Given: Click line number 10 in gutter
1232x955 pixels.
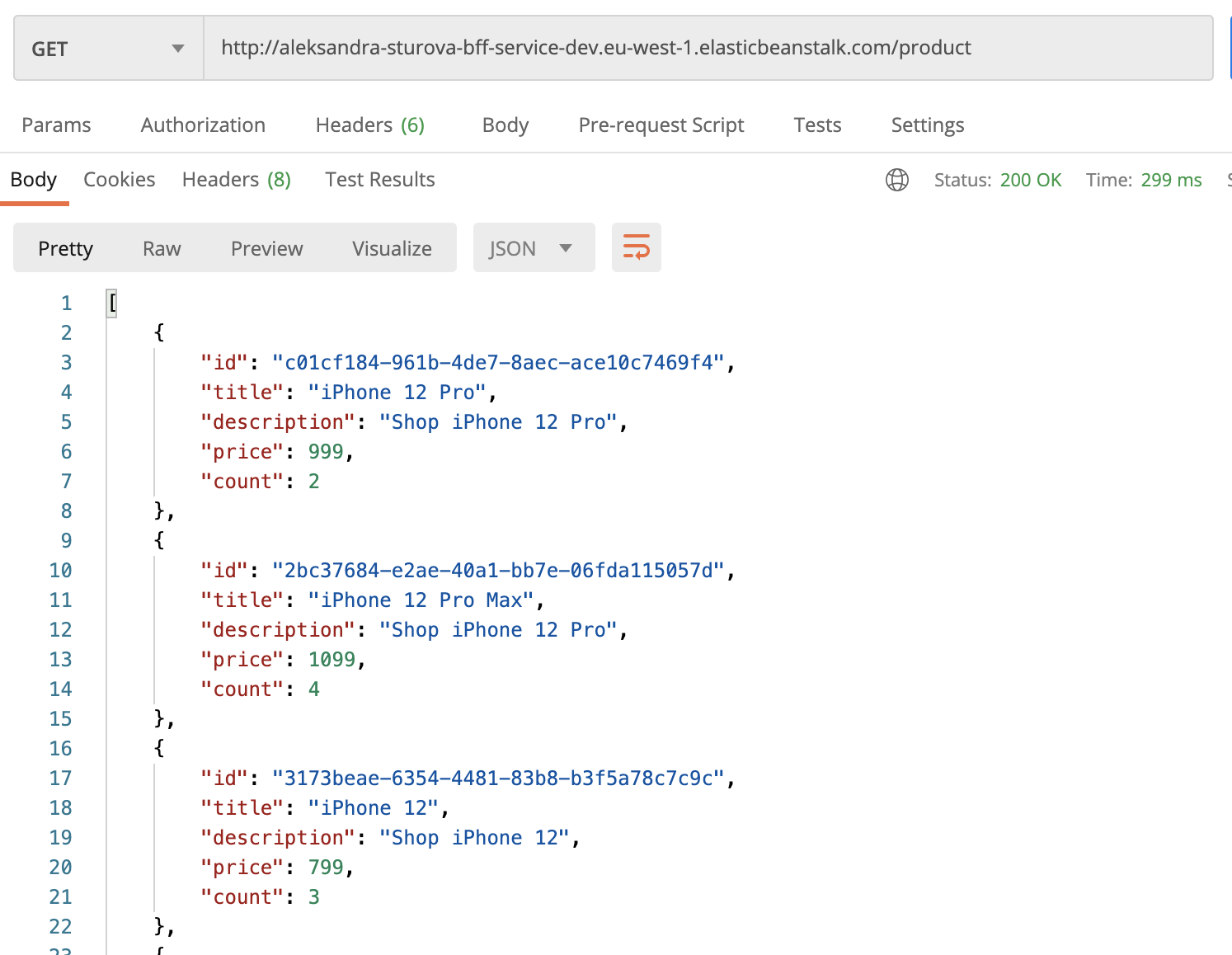Looking at the screenshot, I should coord(61,571).
